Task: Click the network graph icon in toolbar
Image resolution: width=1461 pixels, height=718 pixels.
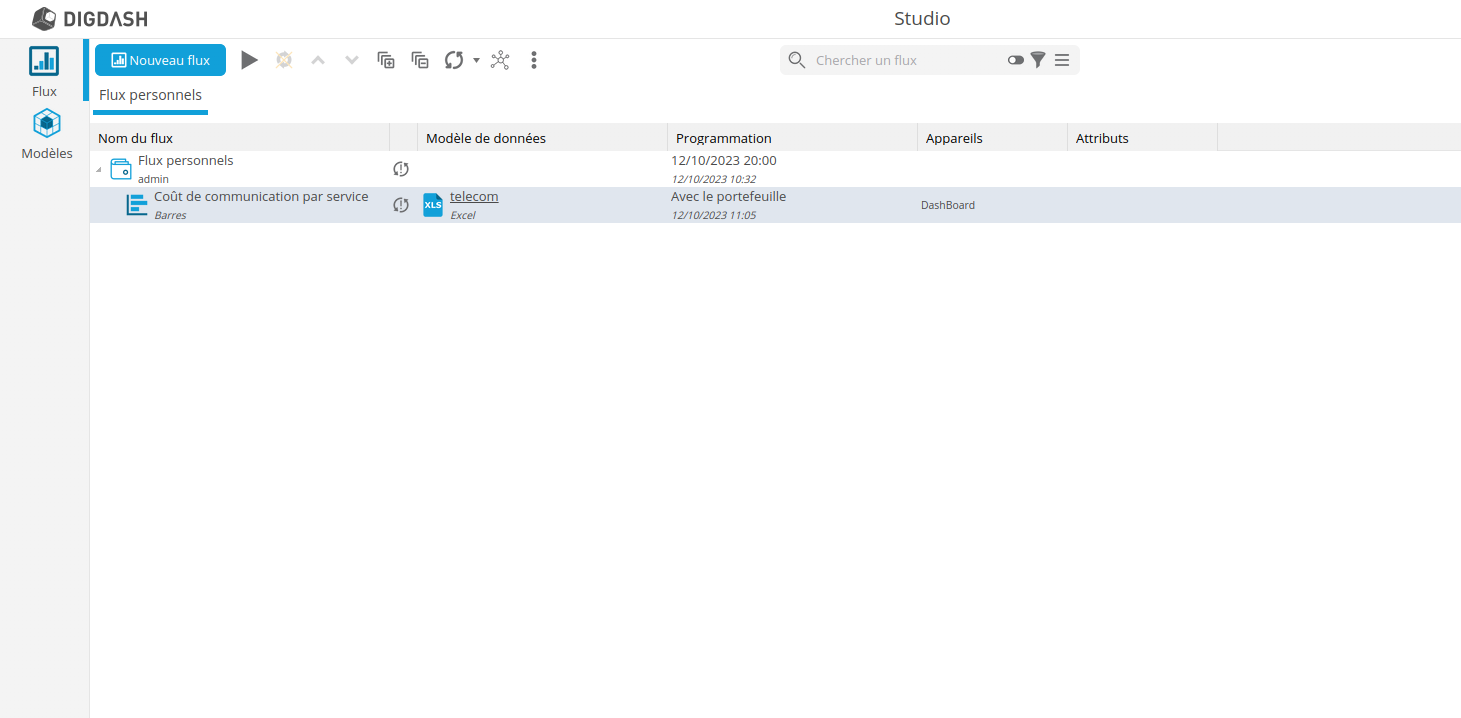Action: pyautogui.click(x=500, y=60)
